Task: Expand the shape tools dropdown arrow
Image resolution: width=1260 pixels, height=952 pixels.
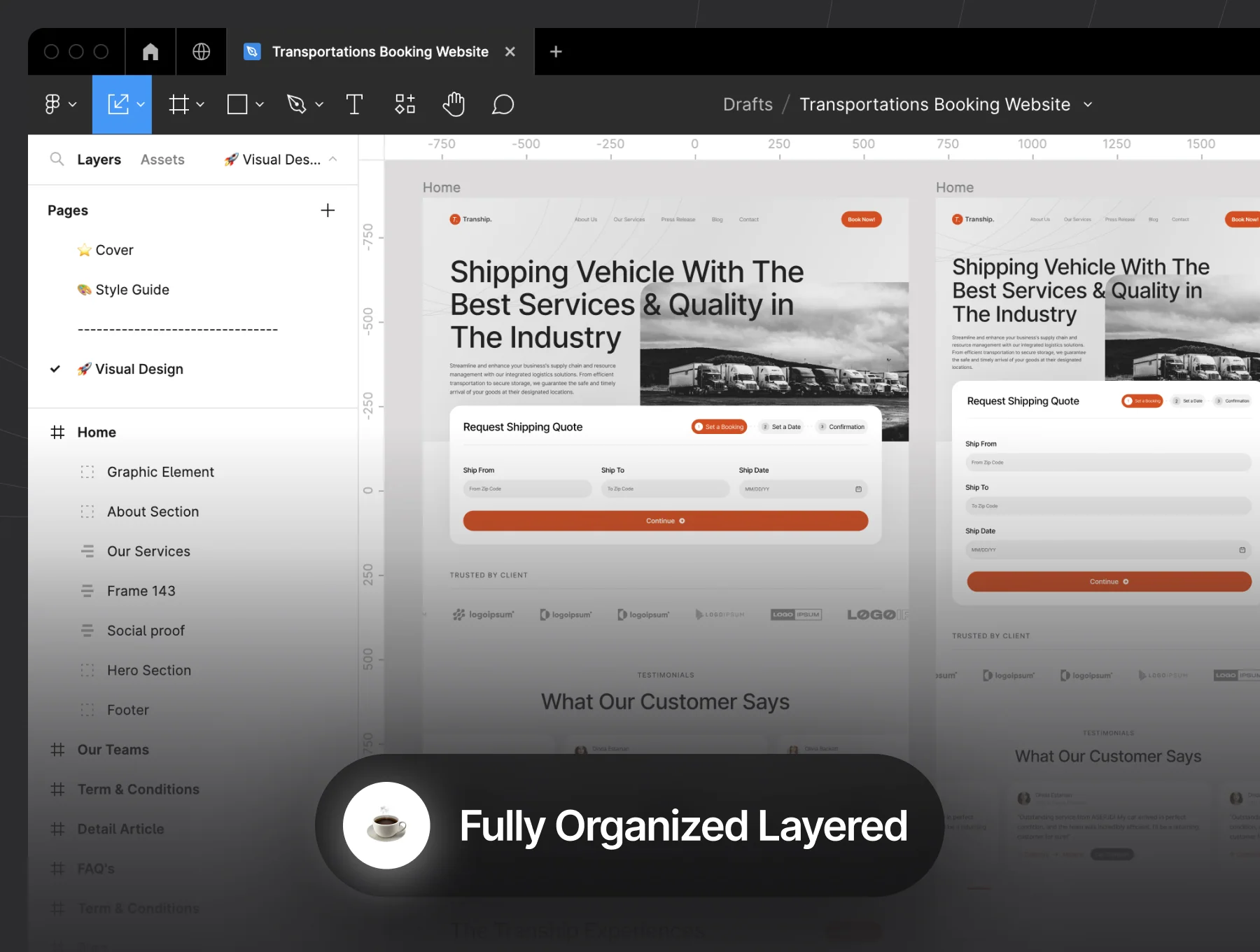Action: [x=260, y=104]
